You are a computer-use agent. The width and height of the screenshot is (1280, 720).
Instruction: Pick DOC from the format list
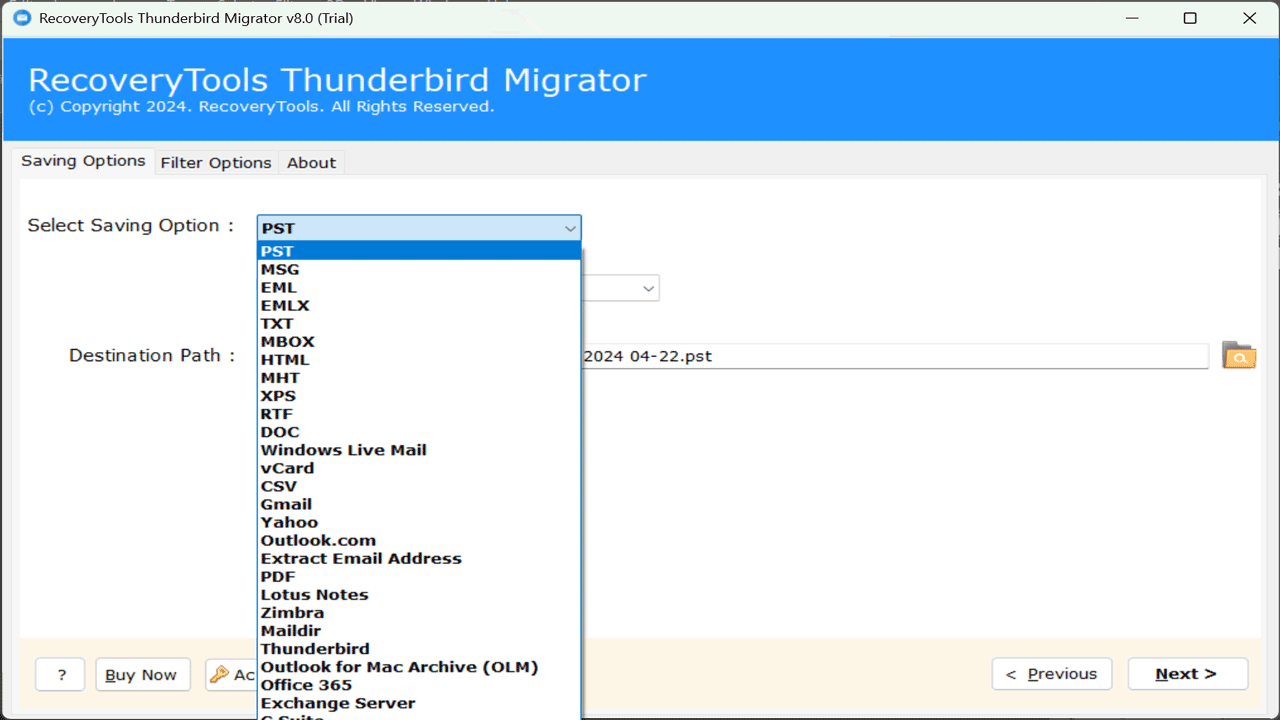tap(419, 431)
